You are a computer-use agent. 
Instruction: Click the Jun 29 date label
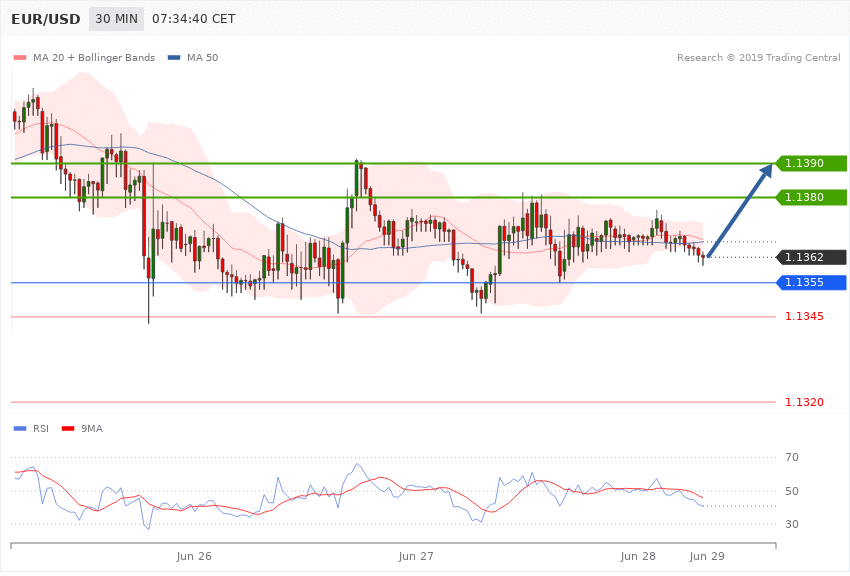pos(707,556)
